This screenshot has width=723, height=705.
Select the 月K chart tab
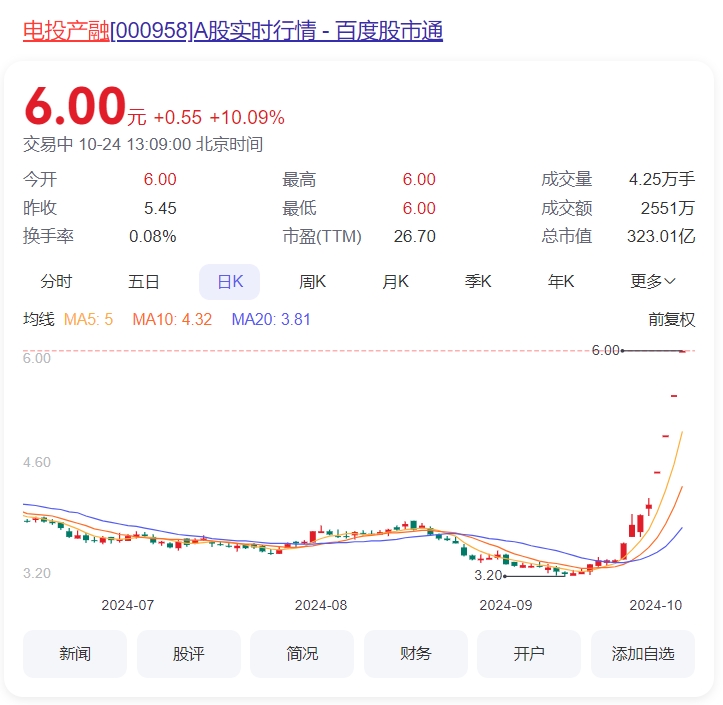pyautogui.click(x=395, y=281)
